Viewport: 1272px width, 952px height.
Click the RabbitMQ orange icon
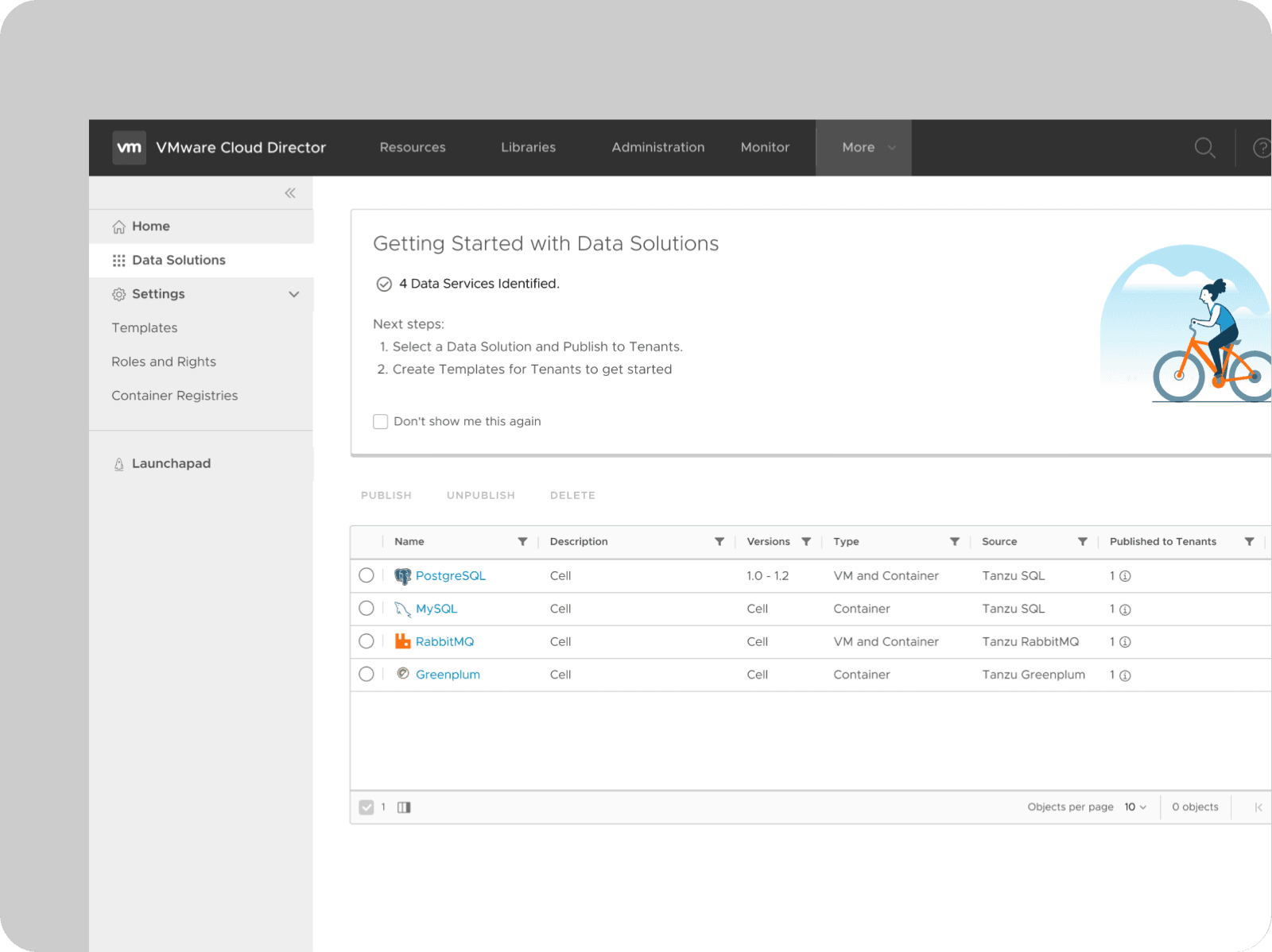(403, 641)
